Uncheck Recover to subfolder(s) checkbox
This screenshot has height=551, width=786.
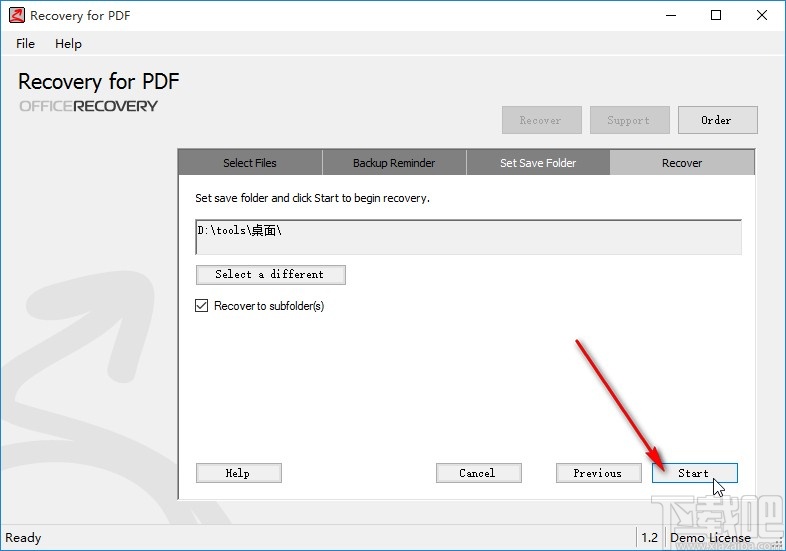click(202, 305)
